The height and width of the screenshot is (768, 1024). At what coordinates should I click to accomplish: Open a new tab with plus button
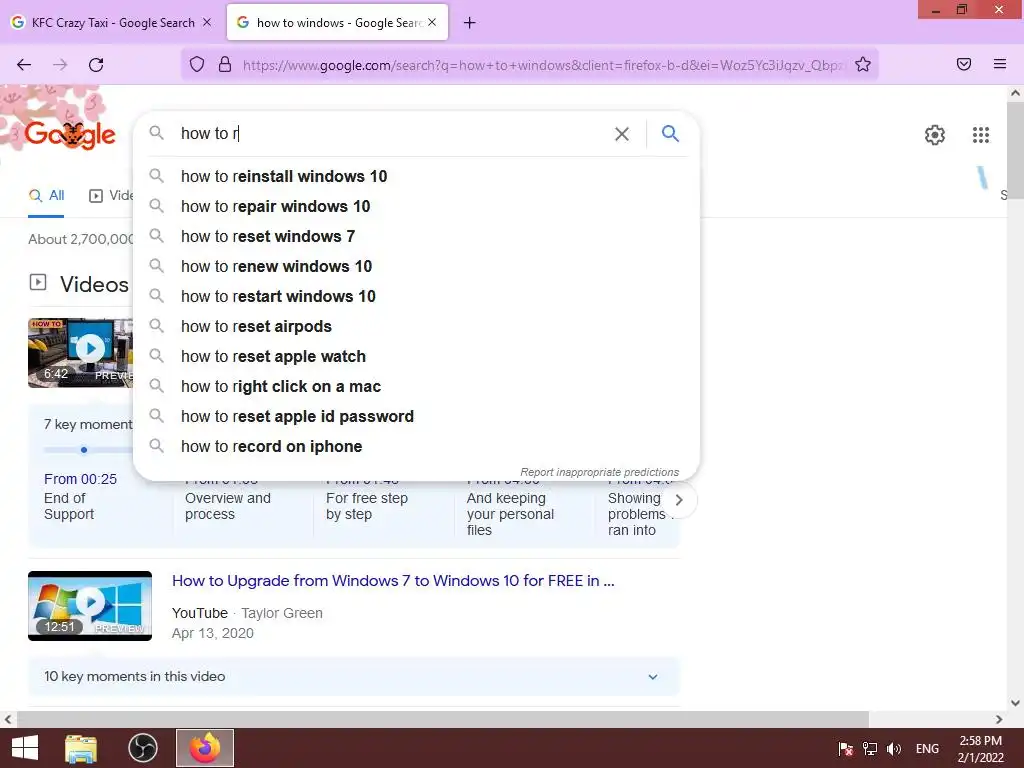470,23
